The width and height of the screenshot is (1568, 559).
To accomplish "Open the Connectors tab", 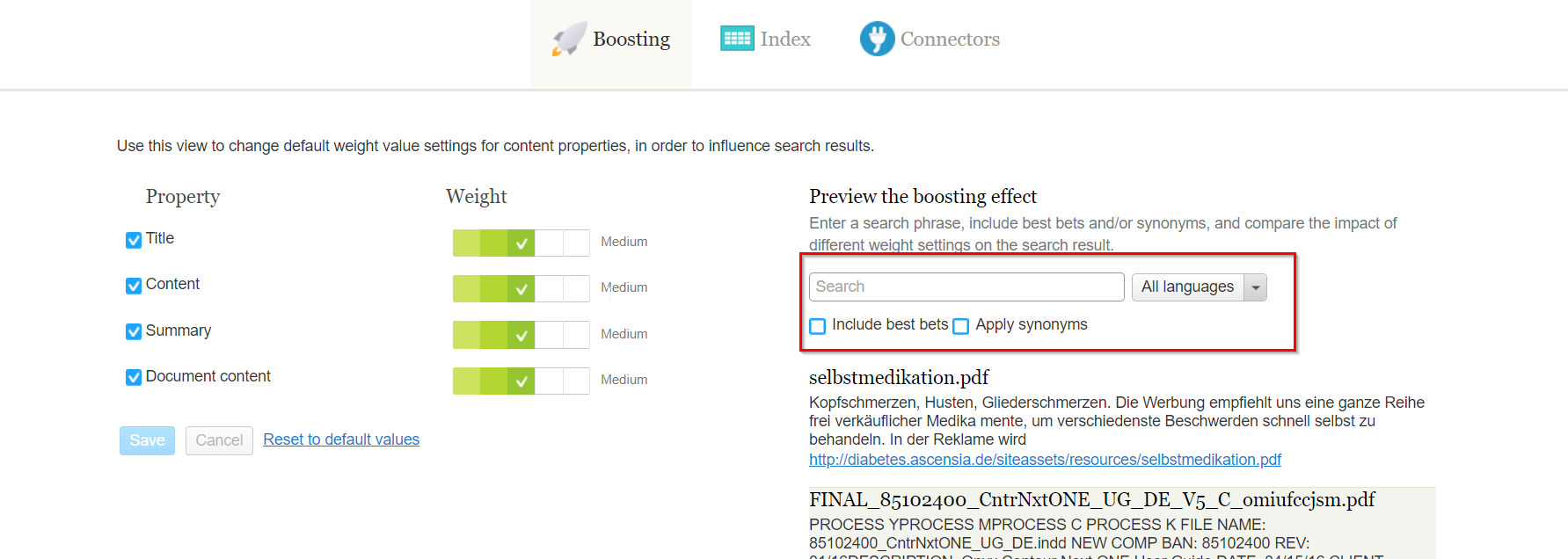I will [x=949, y=39].
